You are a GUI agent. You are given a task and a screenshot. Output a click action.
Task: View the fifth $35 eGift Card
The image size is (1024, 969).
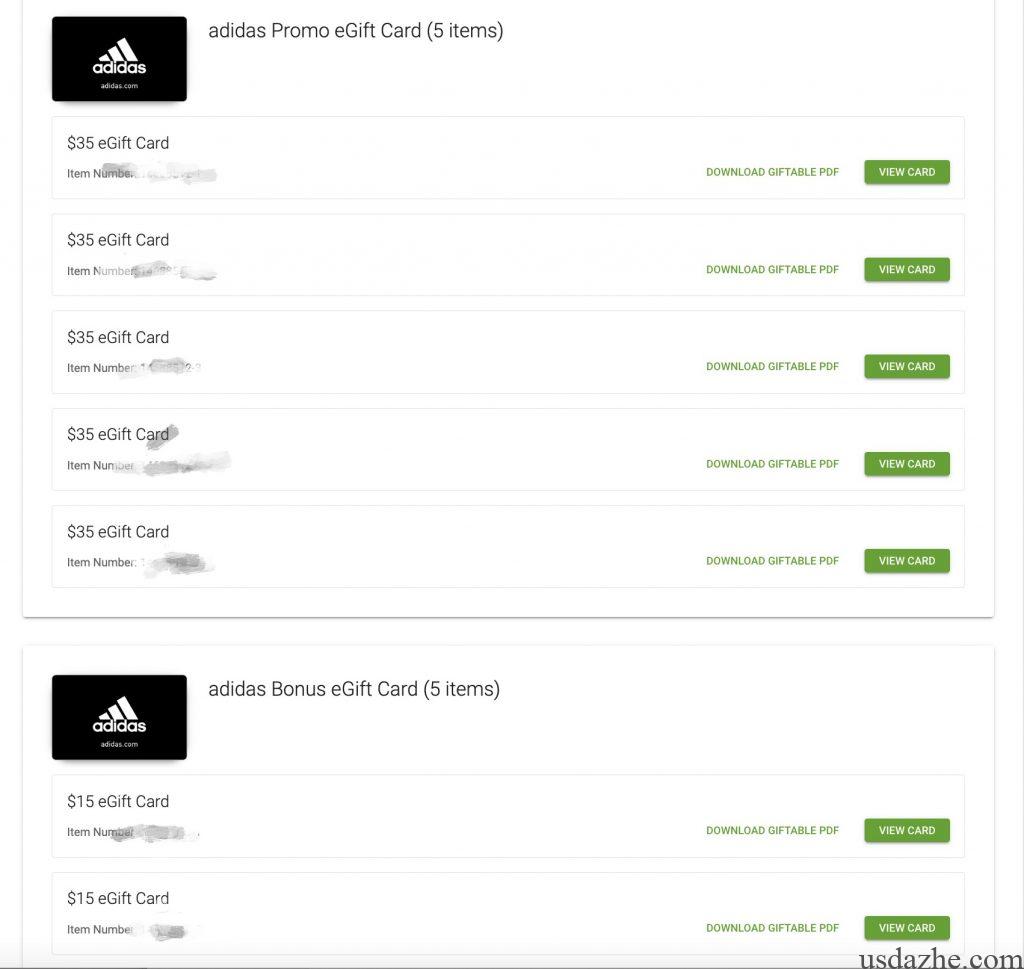coord(906,561)
